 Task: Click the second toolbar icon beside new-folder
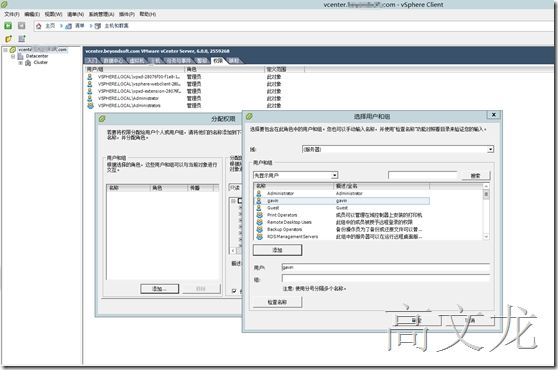[22, 38]
